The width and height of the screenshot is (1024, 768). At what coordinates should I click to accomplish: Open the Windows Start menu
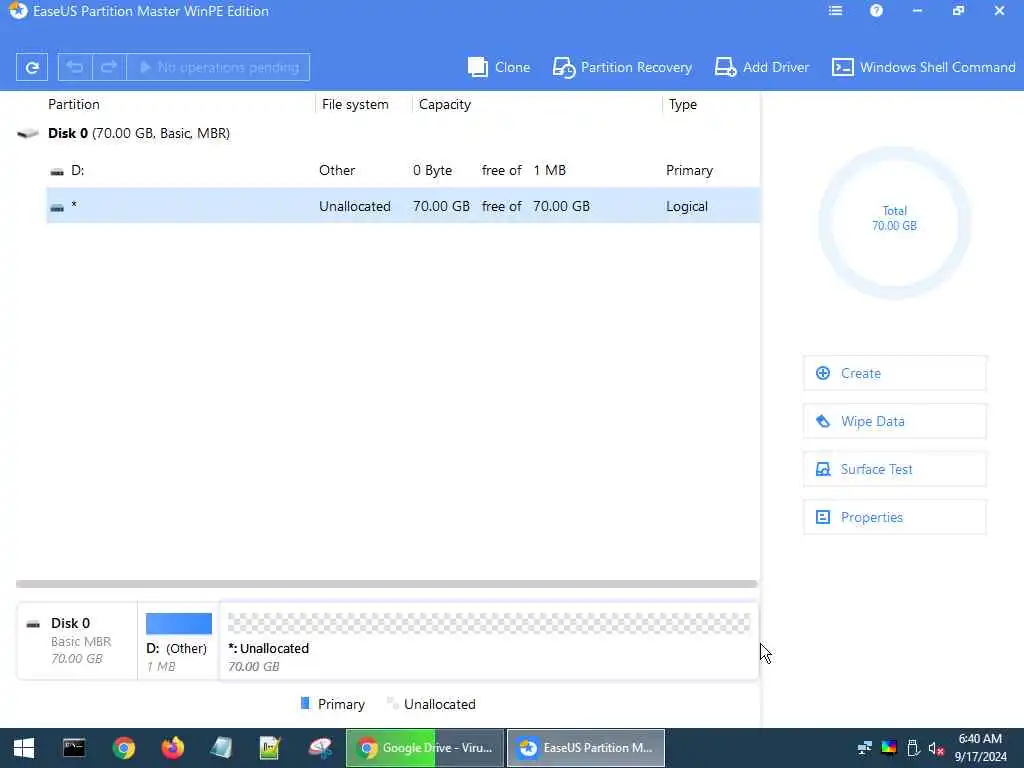pos(24,748)
